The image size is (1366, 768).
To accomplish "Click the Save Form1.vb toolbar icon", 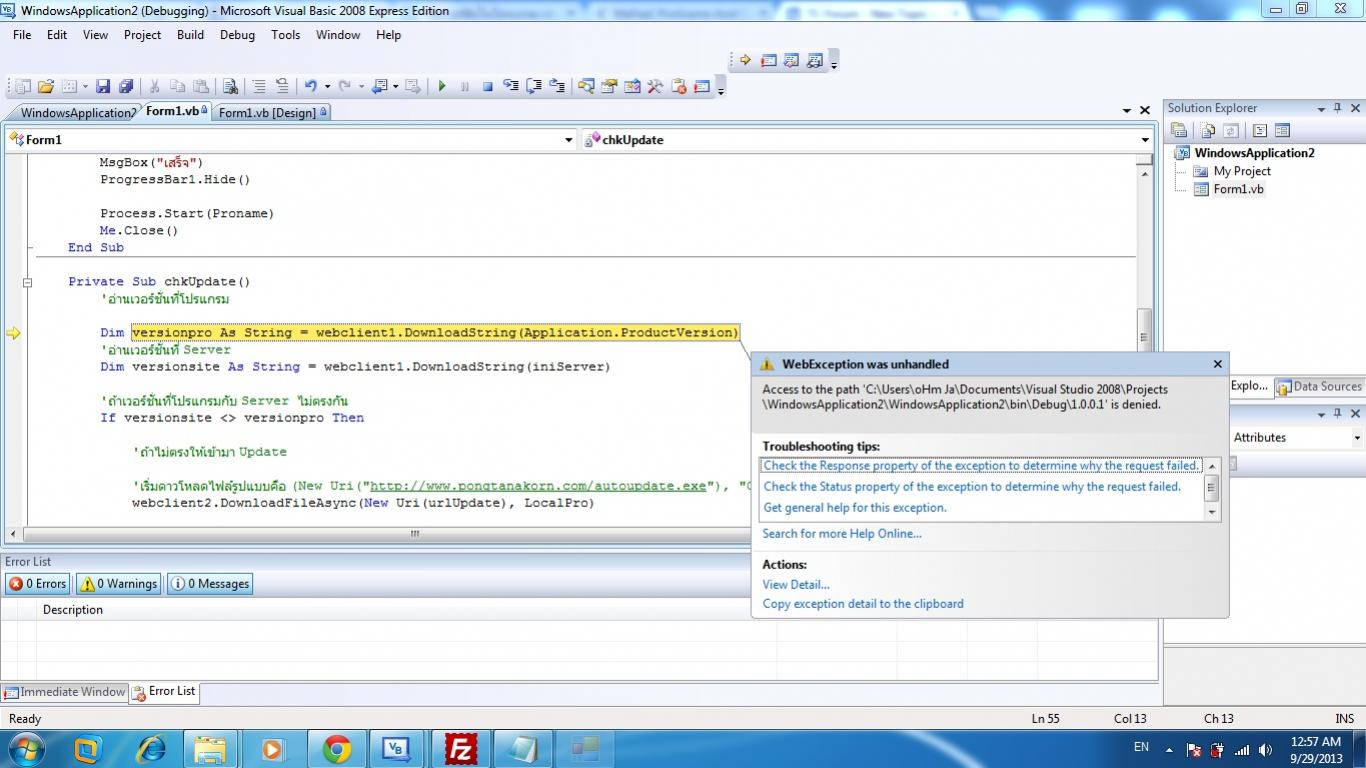I will pyautogui.click(x=102, y=86).
